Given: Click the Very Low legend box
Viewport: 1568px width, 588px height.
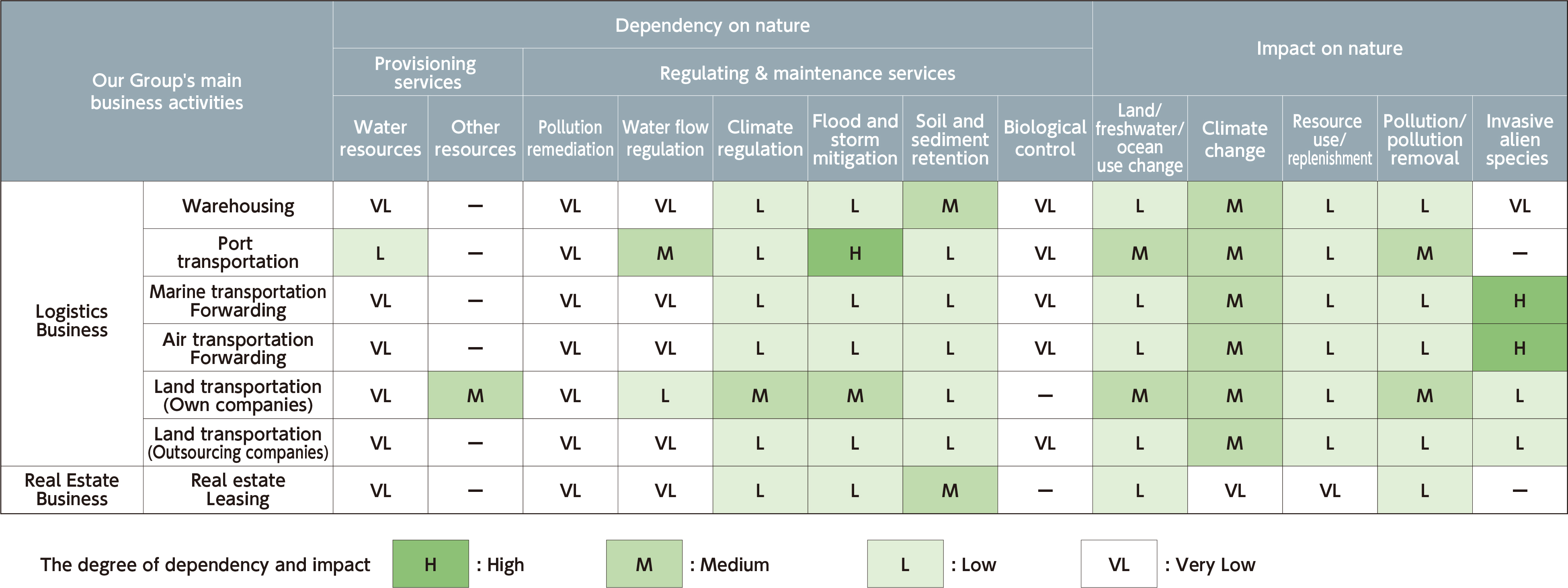Looking at the screenshot, I should point(1119,563).
